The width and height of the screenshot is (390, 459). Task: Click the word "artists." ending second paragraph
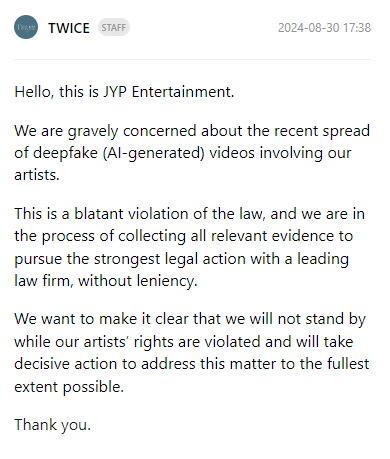click(x=37, y=175)
